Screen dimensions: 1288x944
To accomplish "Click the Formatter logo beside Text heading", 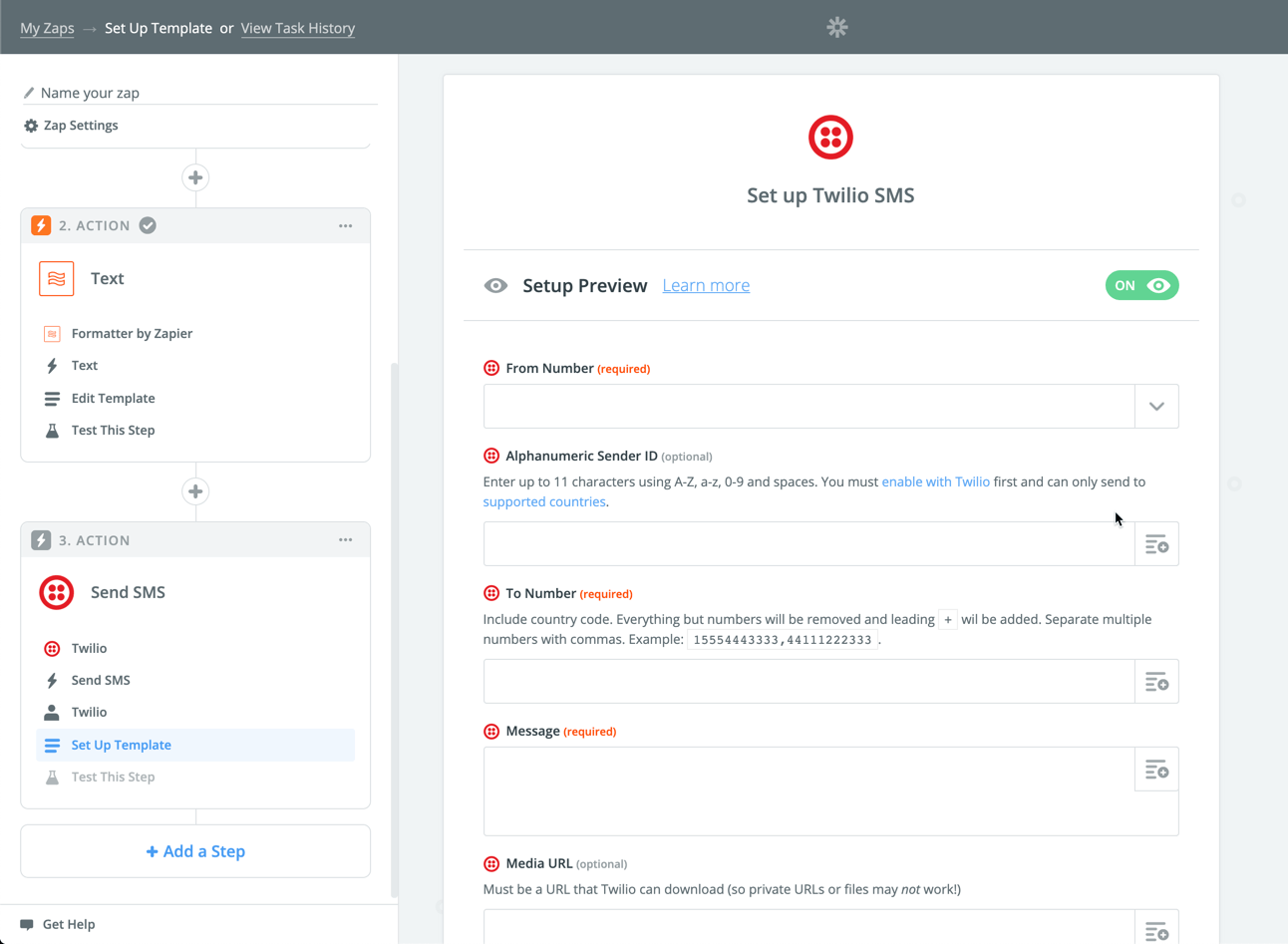I will point(57,278).
